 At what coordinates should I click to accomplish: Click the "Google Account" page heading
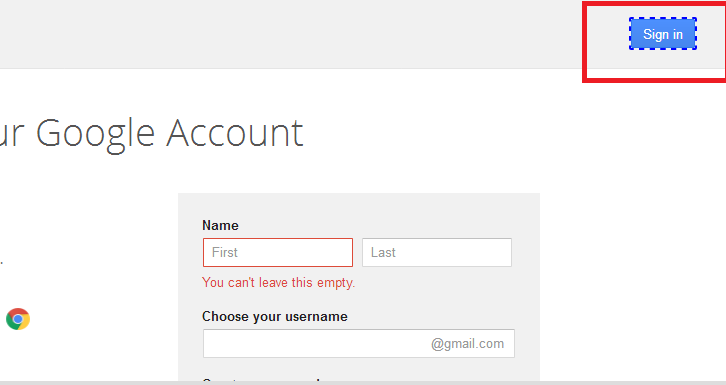click(x=151, y=133)
